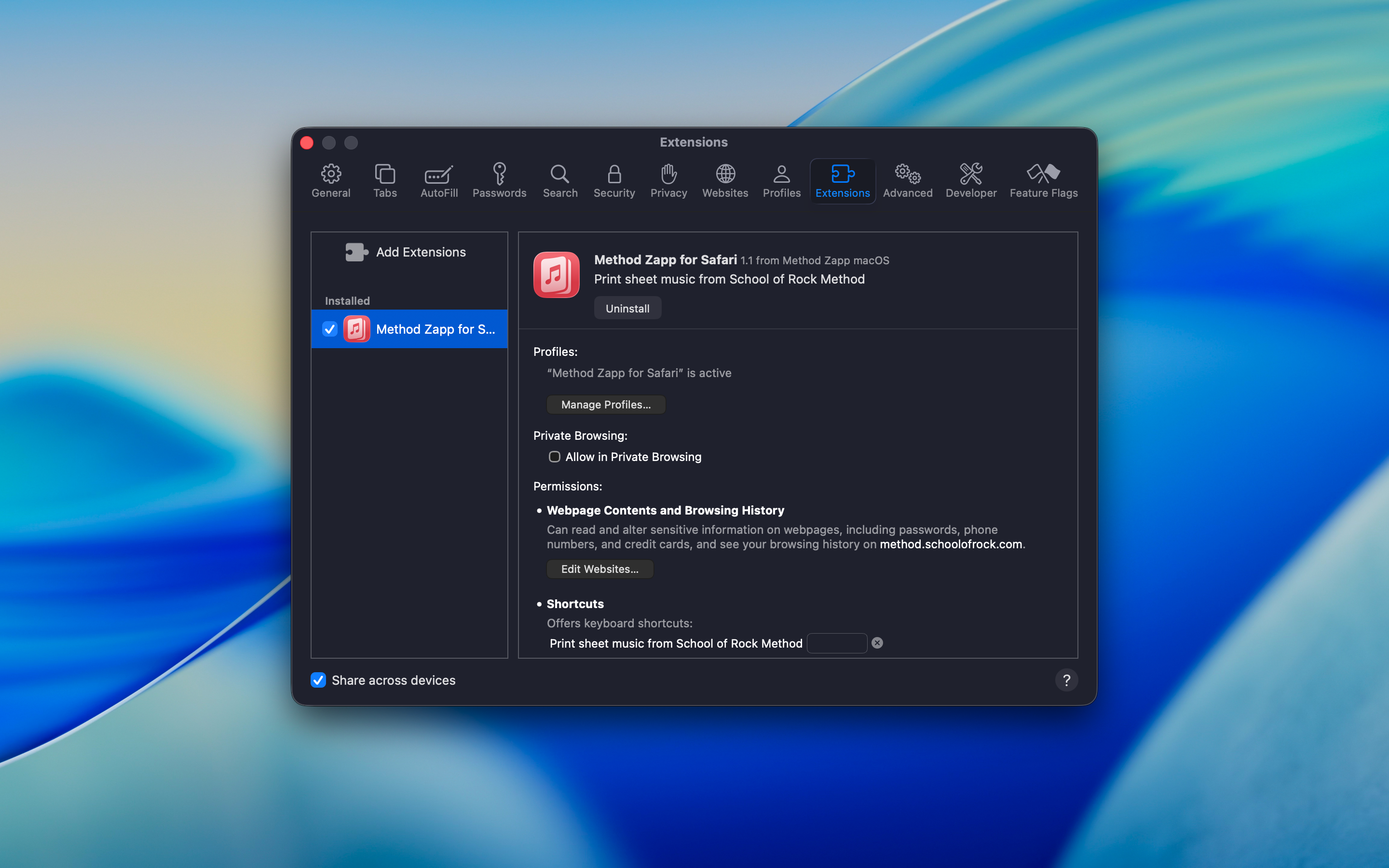Click Edit Websites button
The width and height of the screenshot is (1389, 868).
(600, 569)
